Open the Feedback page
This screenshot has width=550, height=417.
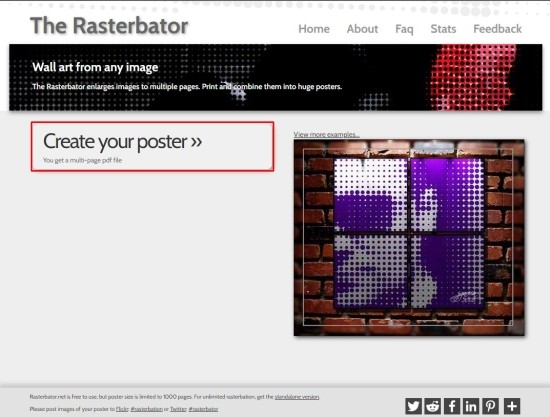click(497, 29)
